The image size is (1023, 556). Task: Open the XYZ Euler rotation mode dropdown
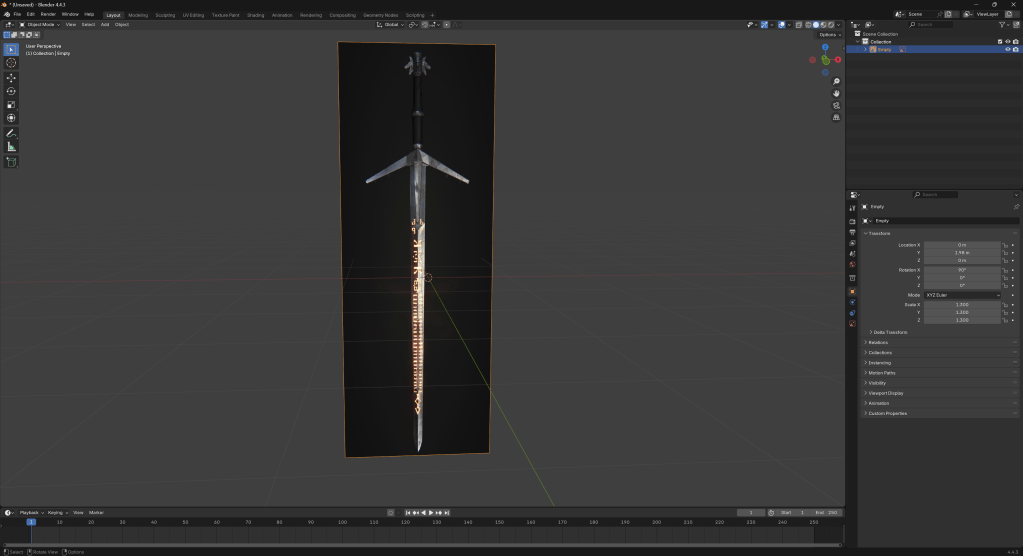point(962,295)
